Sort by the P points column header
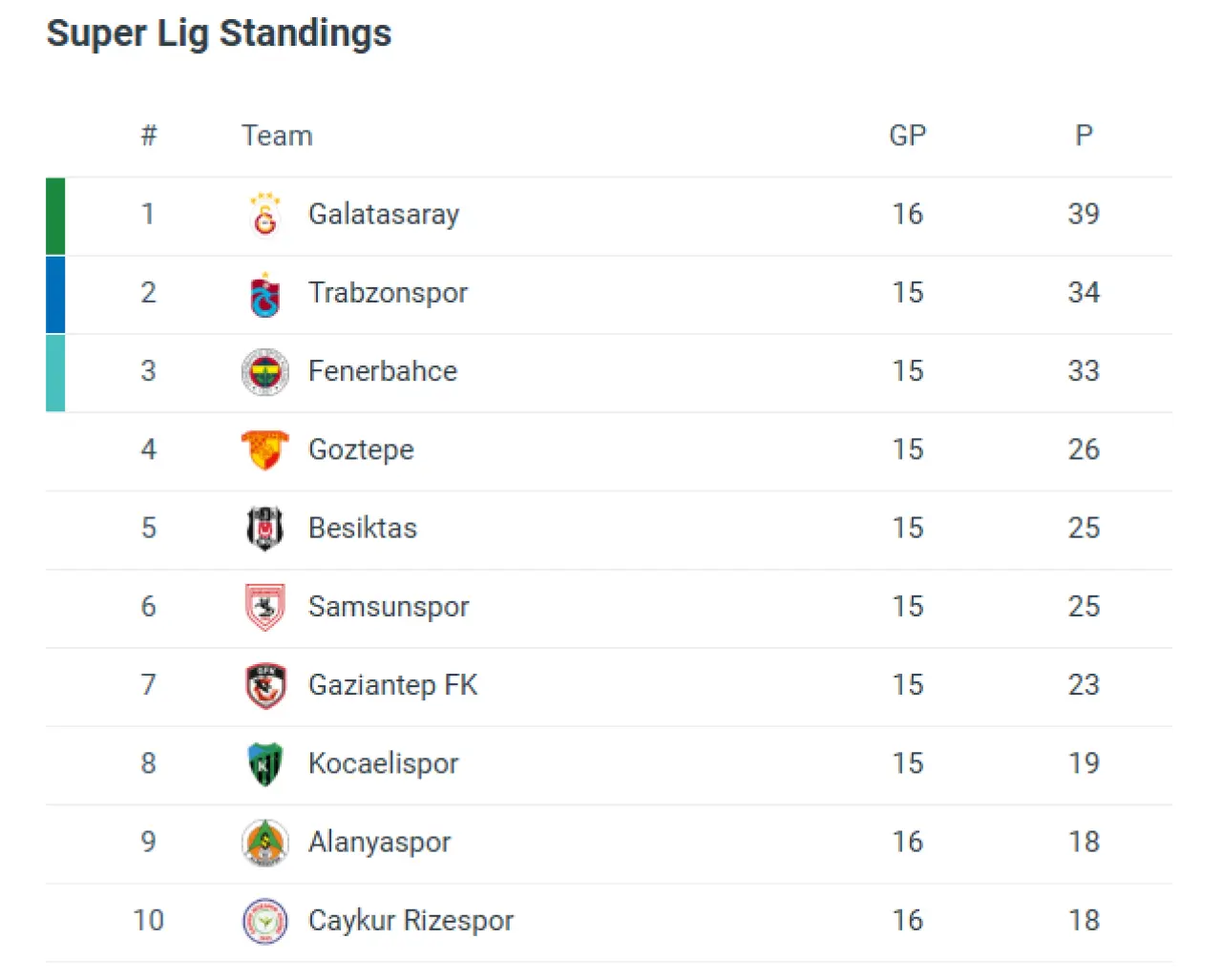Screen dimensions: 1222x980 pos(1084,136)
